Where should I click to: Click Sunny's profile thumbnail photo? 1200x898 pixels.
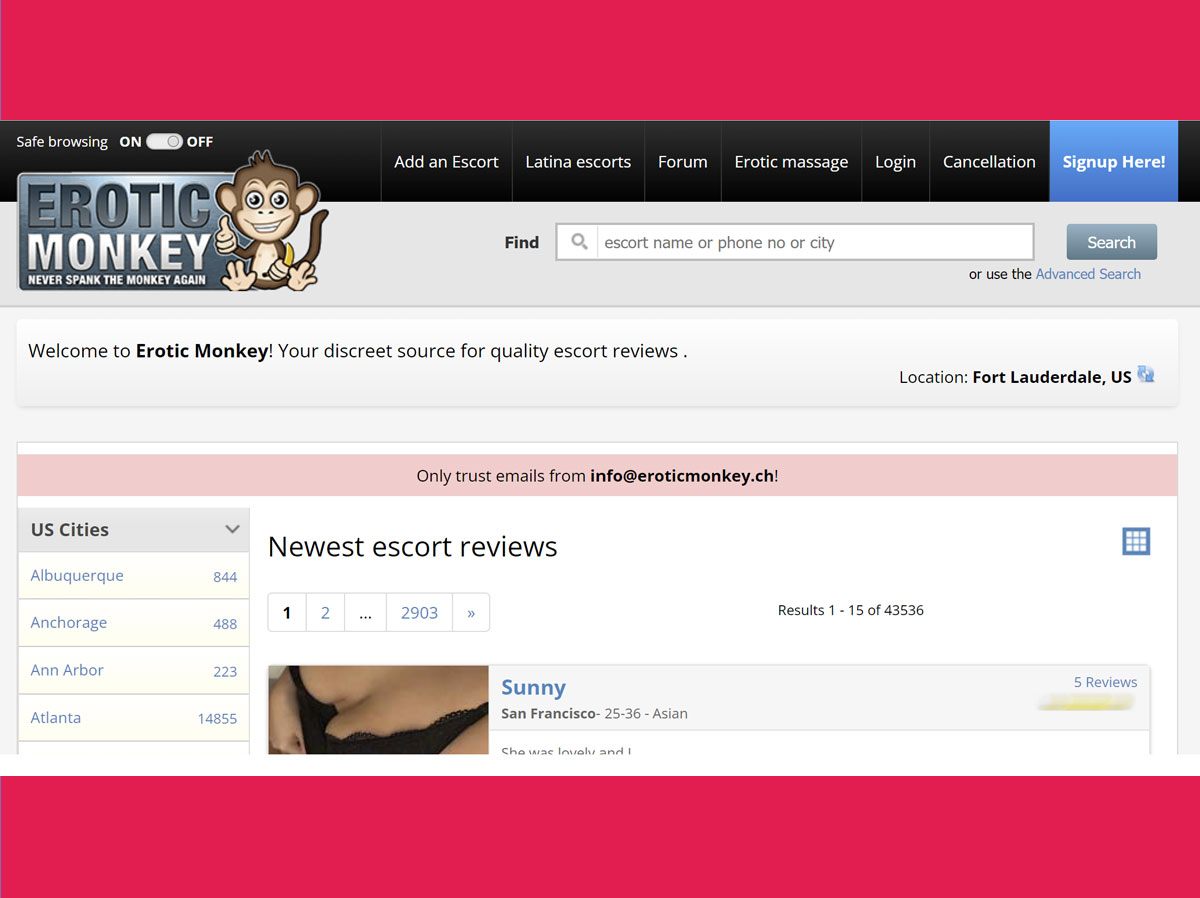[378, 710]
